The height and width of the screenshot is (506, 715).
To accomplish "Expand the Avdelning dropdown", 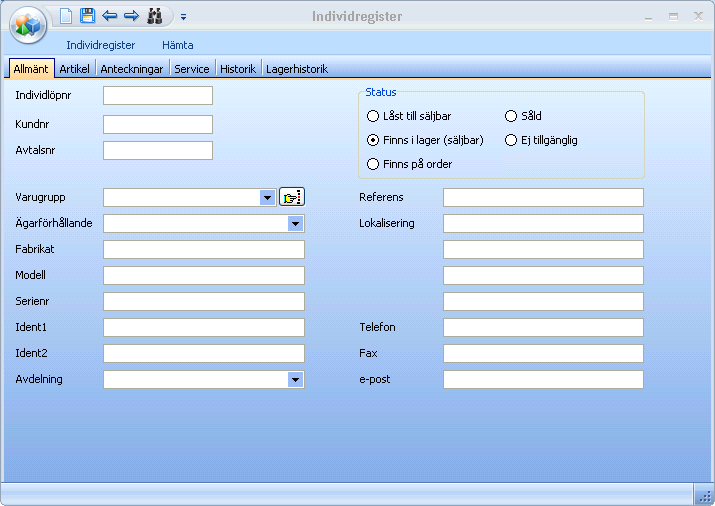I will 295,380.
